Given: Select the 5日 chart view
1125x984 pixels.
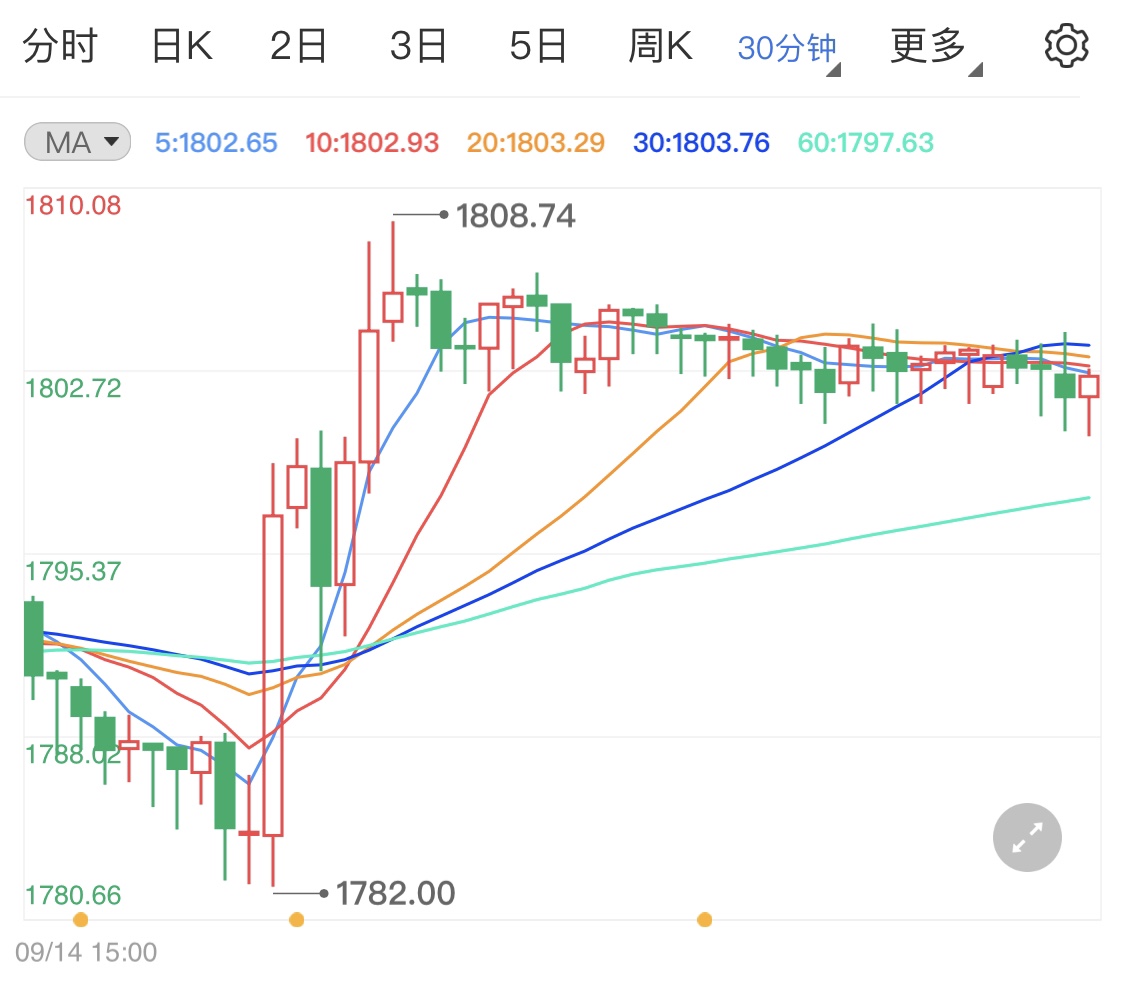Looking at the screenshot, I should pyautogui.click(x=538, y=44).
